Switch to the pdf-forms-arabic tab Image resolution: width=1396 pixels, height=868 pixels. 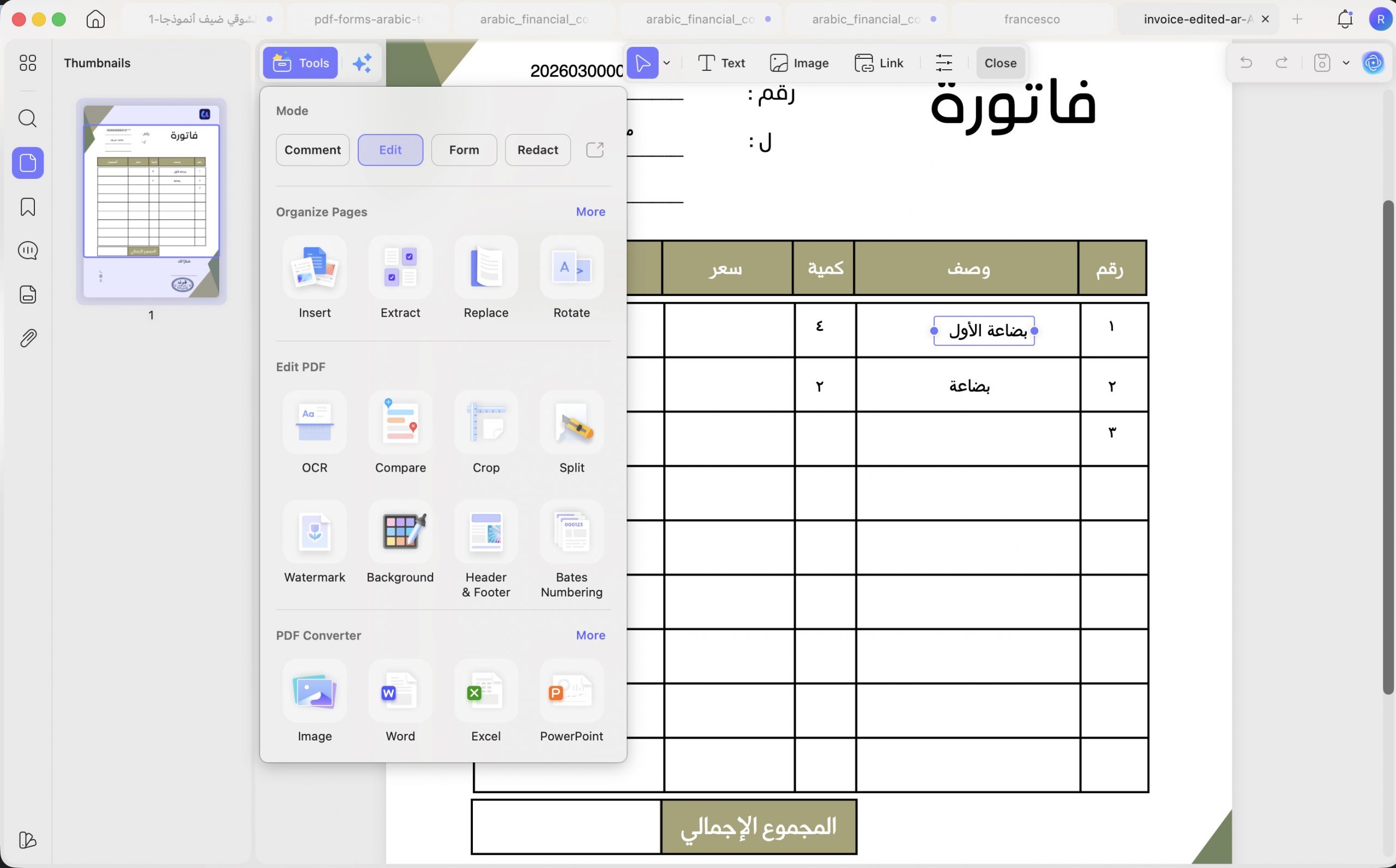pyautogui.click(x=369, y=19)
